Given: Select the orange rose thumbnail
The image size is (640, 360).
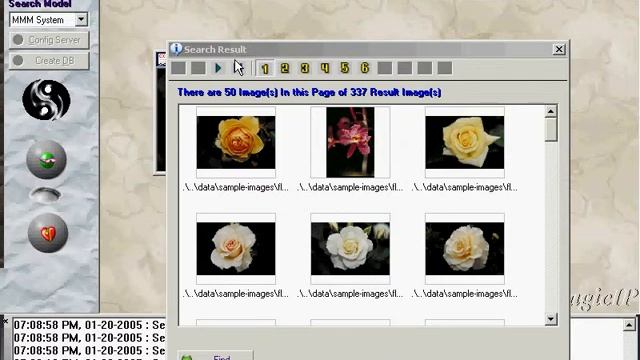Looking at the screenshot, I should (236, 142).
